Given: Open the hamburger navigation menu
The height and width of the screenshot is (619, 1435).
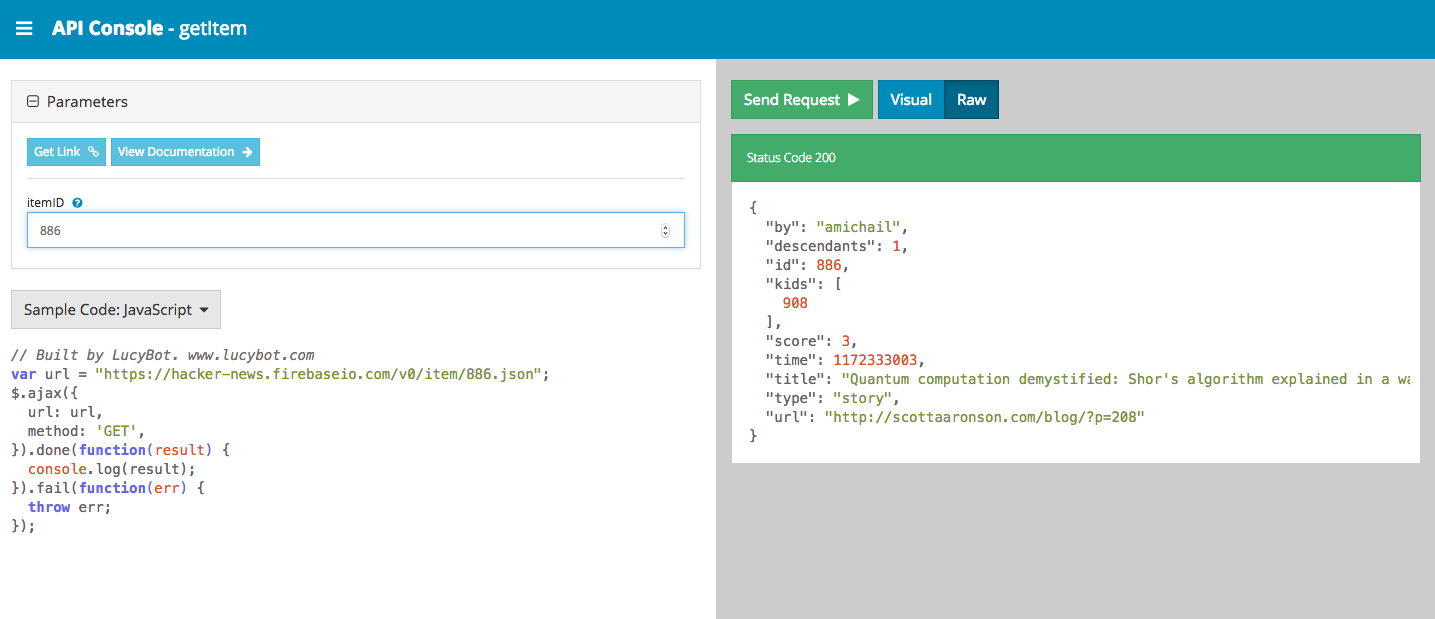Looking at the screenshot, I should point(24,28).
